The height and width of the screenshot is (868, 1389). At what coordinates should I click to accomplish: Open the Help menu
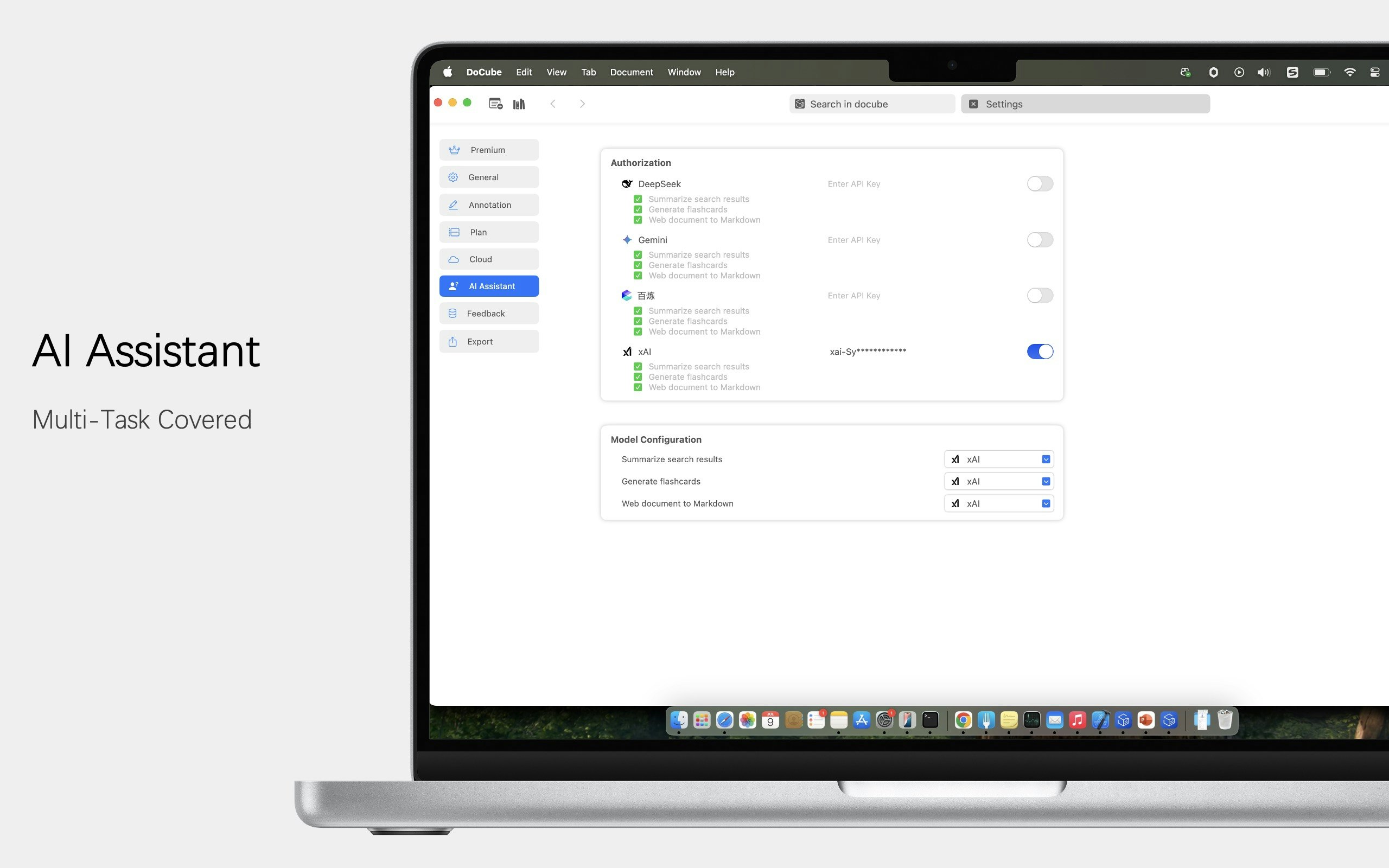click(x=724, y=72)
